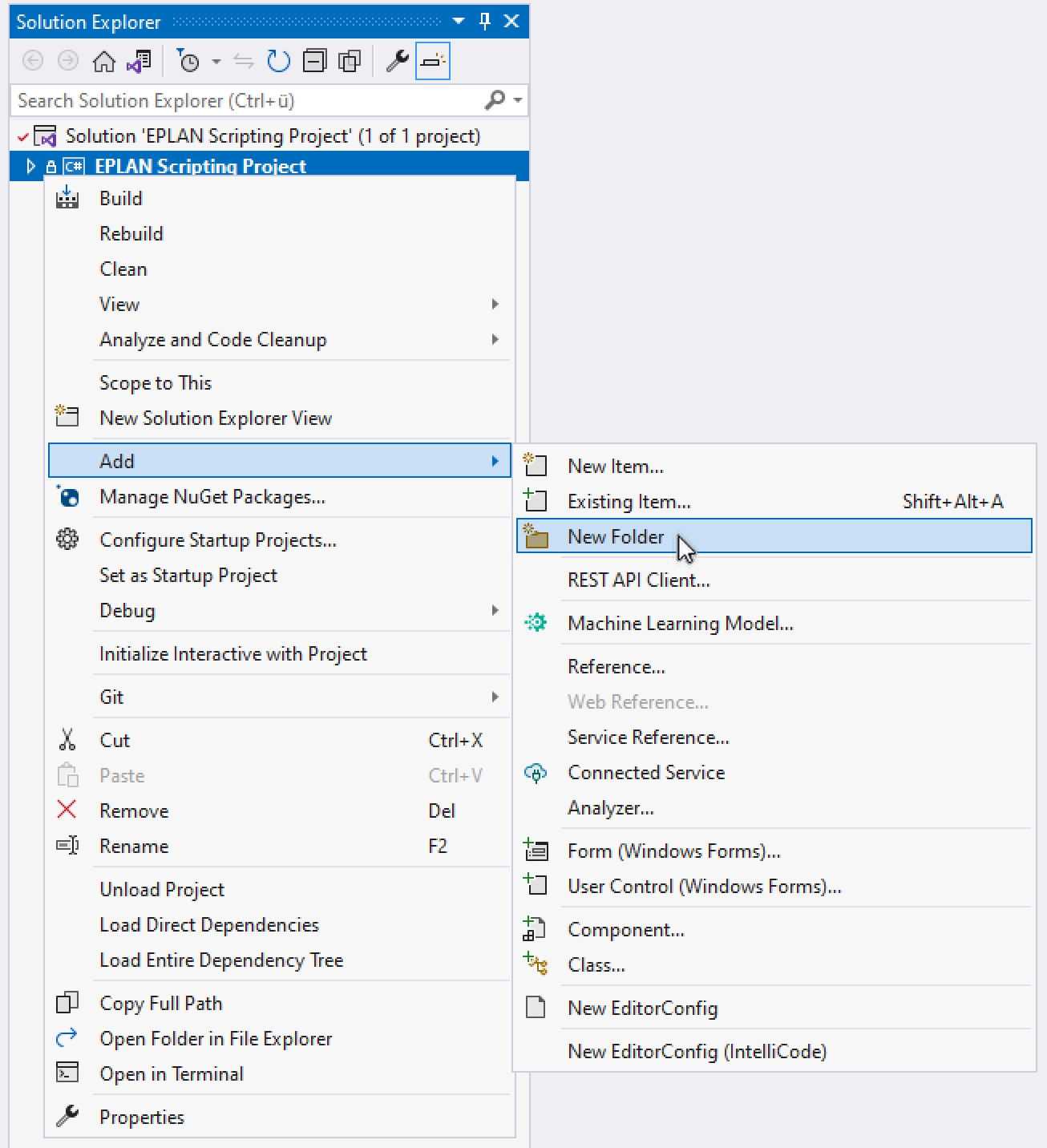Screen dimensions: 1047x1148
Task: Click the New Folder icon
Action: pyautogui.click(x=535, y=536)
